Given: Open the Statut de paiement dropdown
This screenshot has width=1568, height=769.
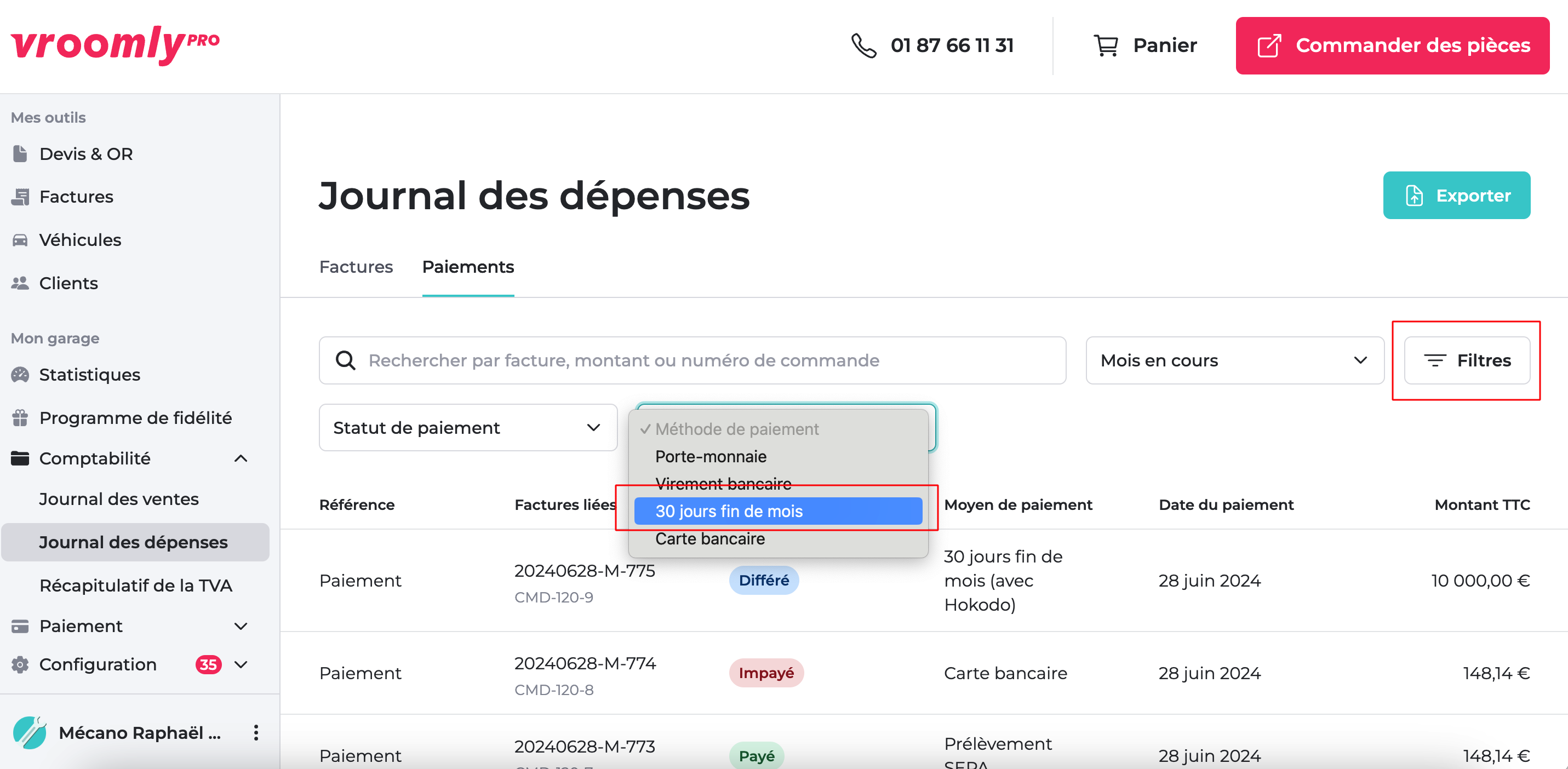Looking at the screenshot, I should [467, 428].
